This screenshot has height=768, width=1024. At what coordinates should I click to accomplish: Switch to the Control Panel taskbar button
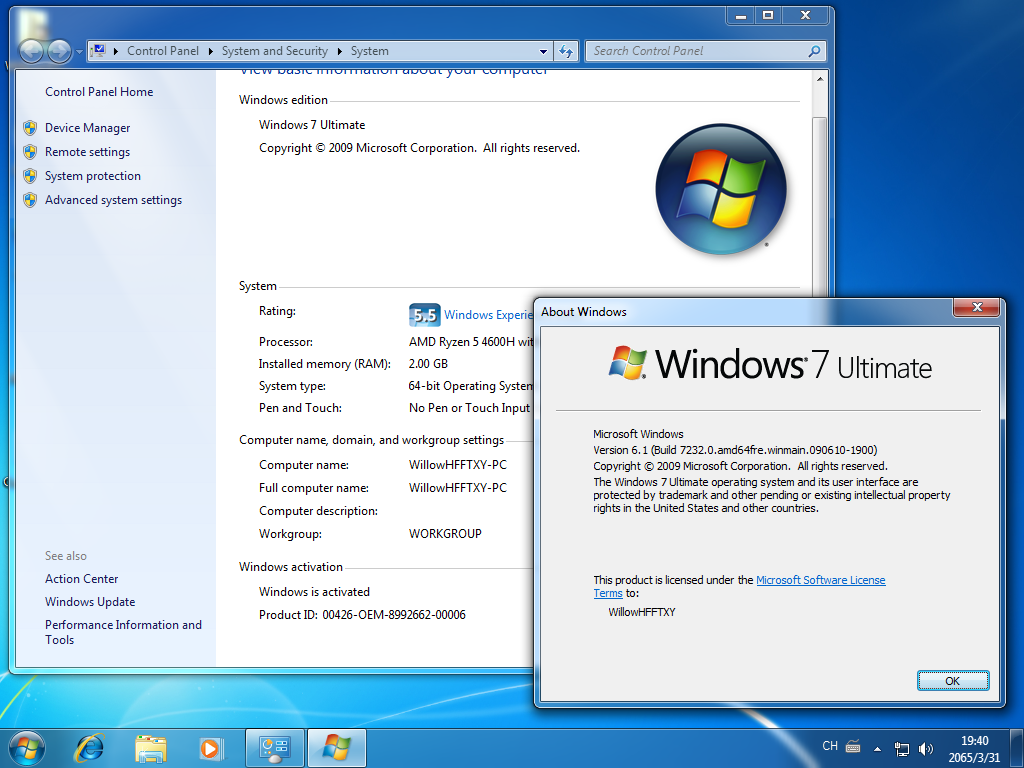tap(275, 748)
